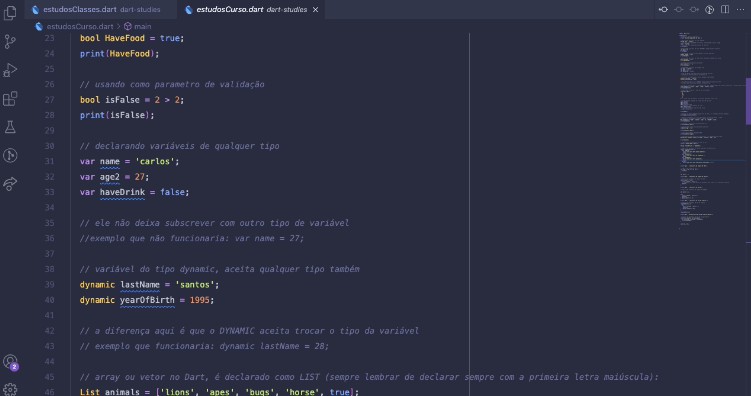This screenshot has width=751, height=396.
Task: Go to previous change icon
Action: pos(663,10)
